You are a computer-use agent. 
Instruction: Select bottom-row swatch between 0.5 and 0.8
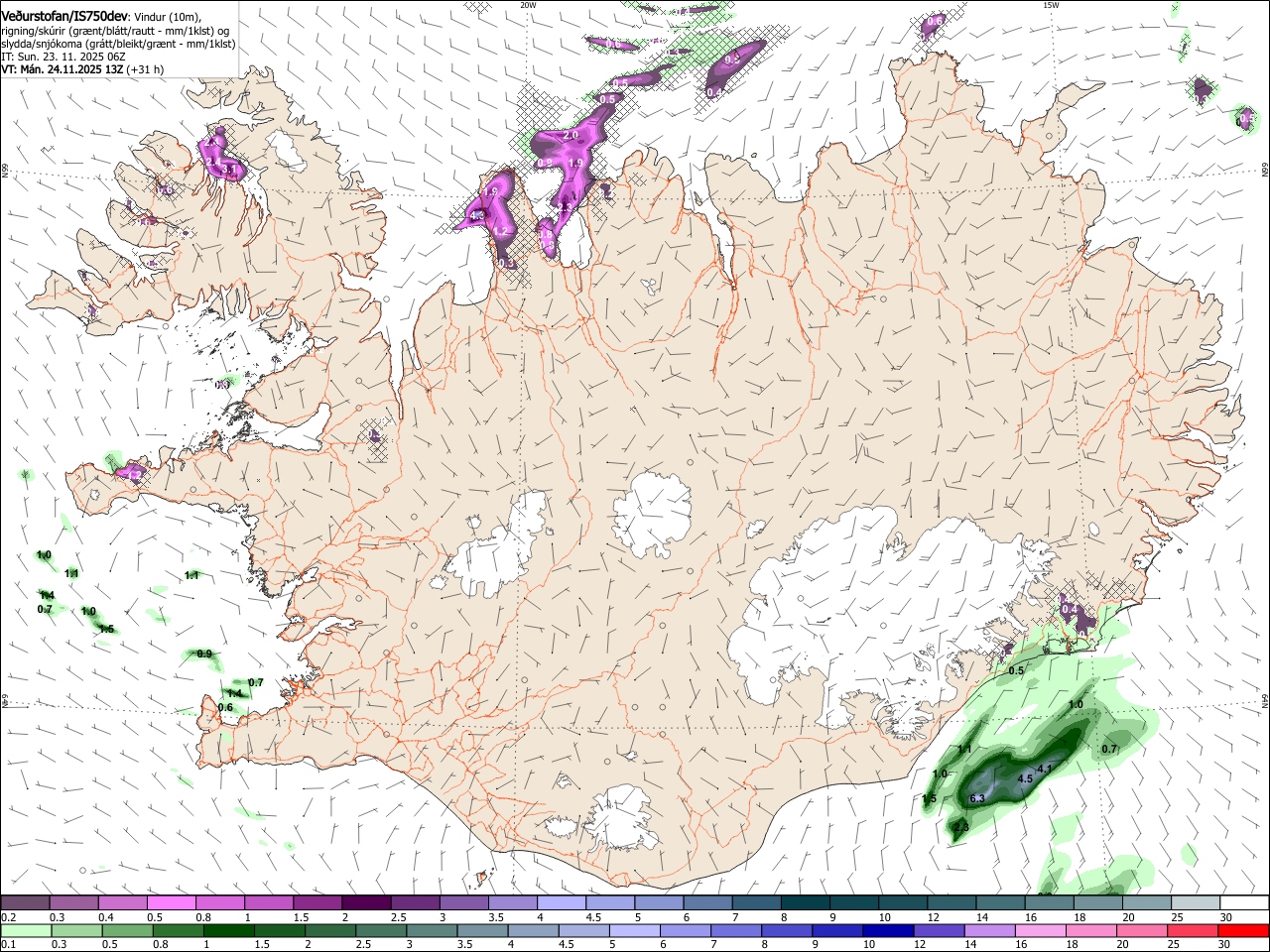click(127, 930)
